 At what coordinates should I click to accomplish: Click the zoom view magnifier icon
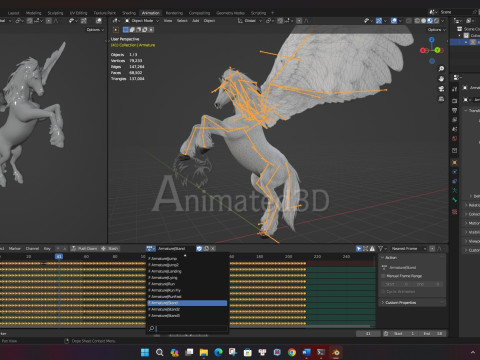tap(441, 68)
